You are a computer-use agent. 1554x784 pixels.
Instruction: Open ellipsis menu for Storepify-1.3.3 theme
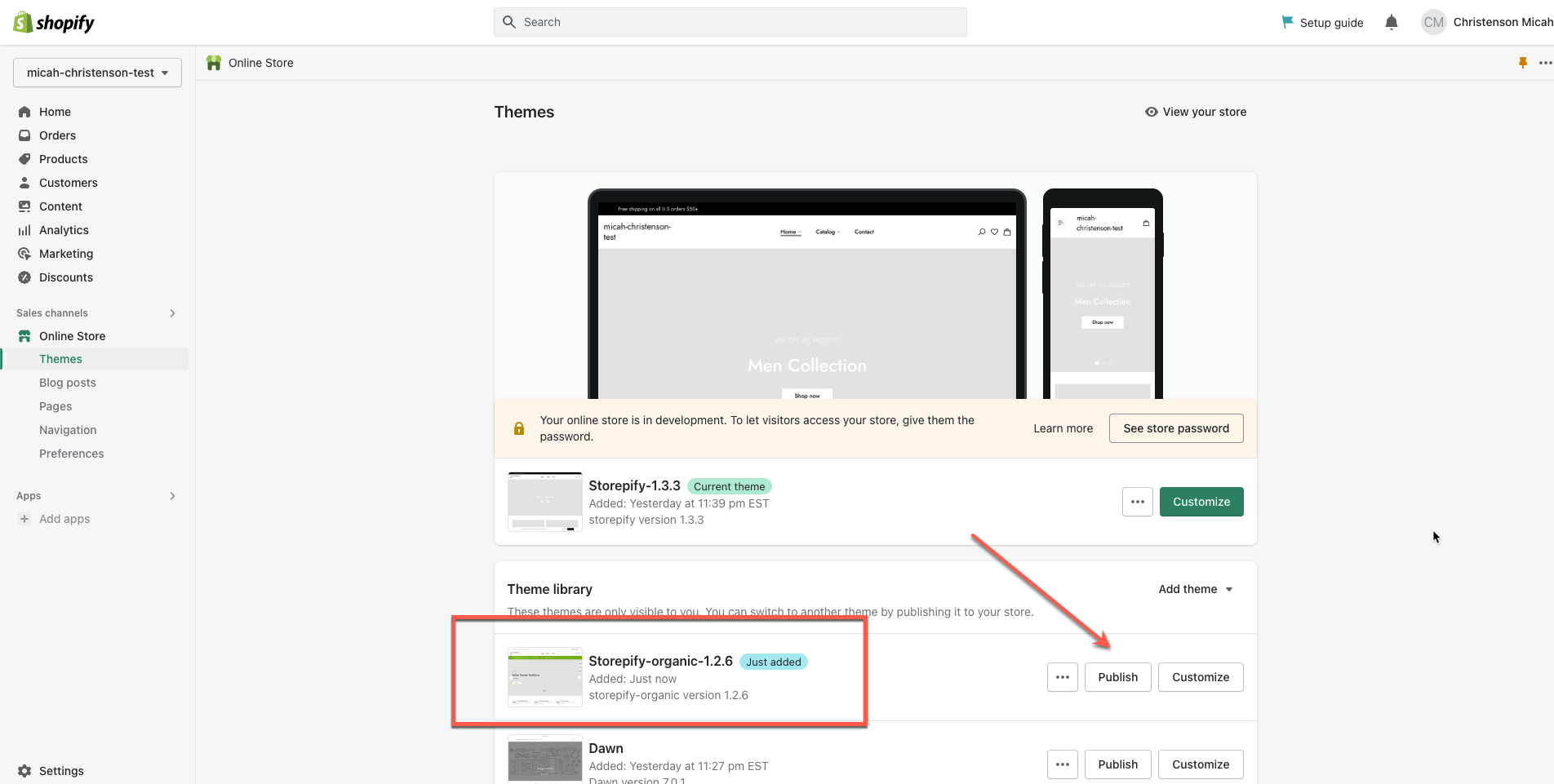pos(1138,502)
